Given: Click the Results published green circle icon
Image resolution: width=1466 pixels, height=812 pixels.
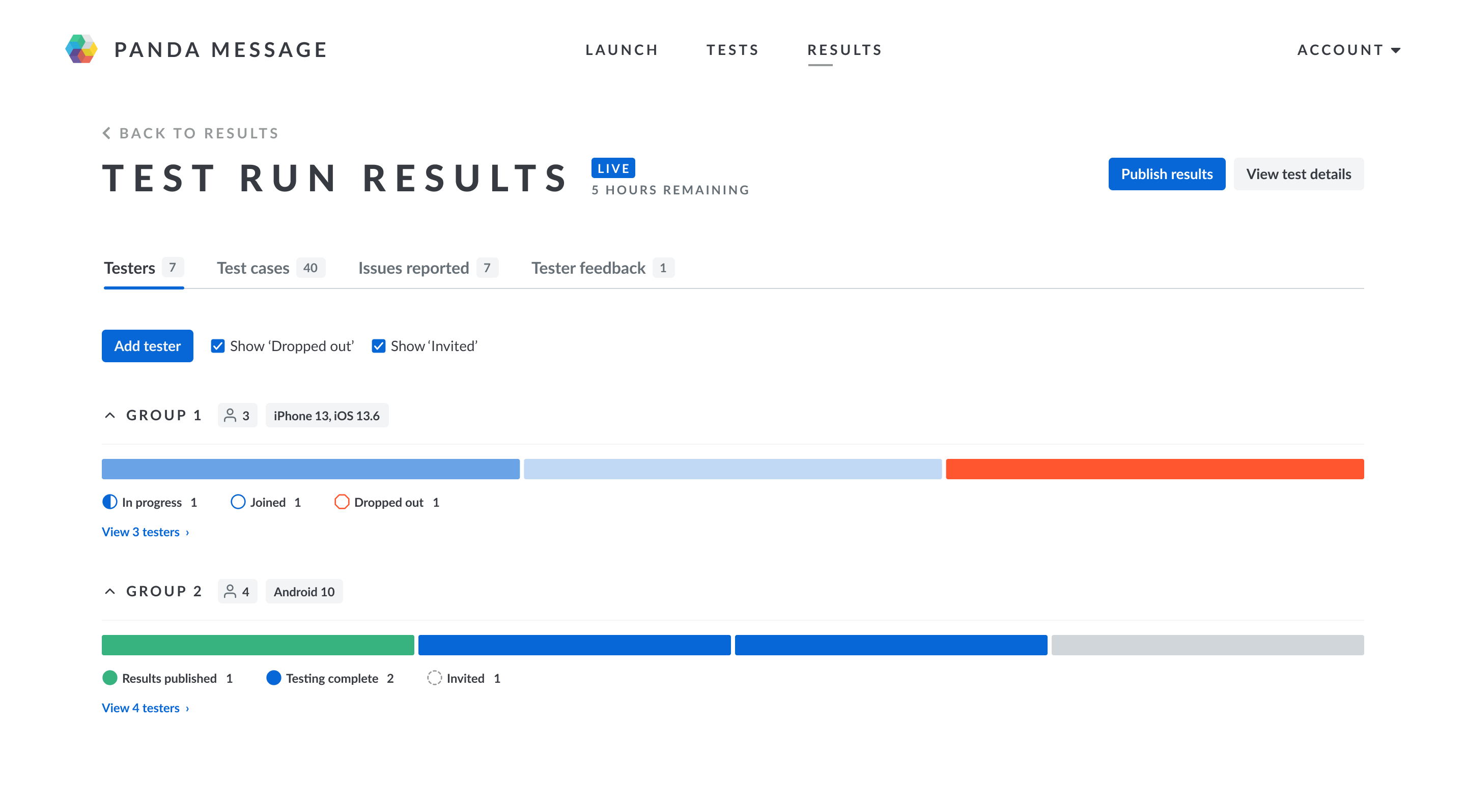Looking at the screenshot, I should click(110, 678).
